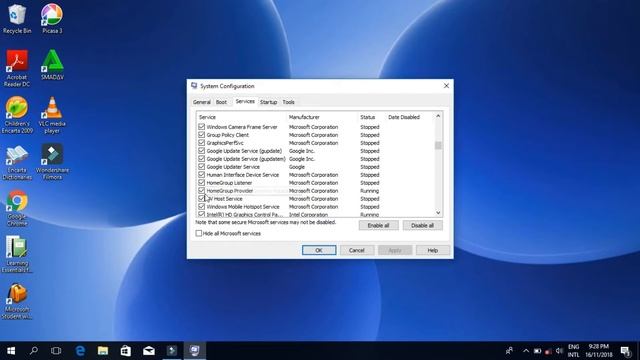Image resolution: width=640 pixels, height=360 pixels.
Task: Switch to the Startup tab
Action: click(x=269, y=102)
